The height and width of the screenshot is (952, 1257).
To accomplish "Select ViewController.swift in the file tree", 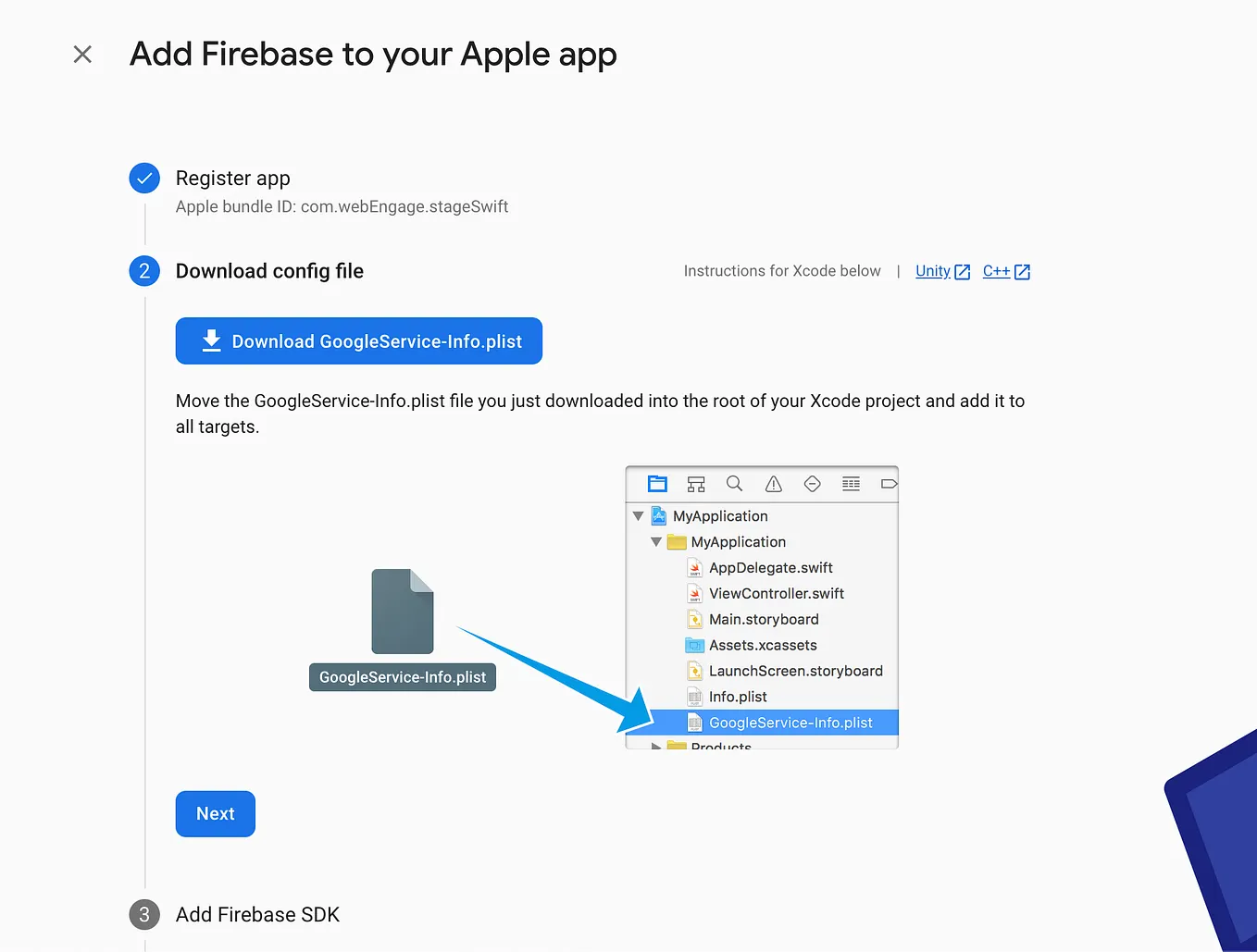I will (763, 594).
